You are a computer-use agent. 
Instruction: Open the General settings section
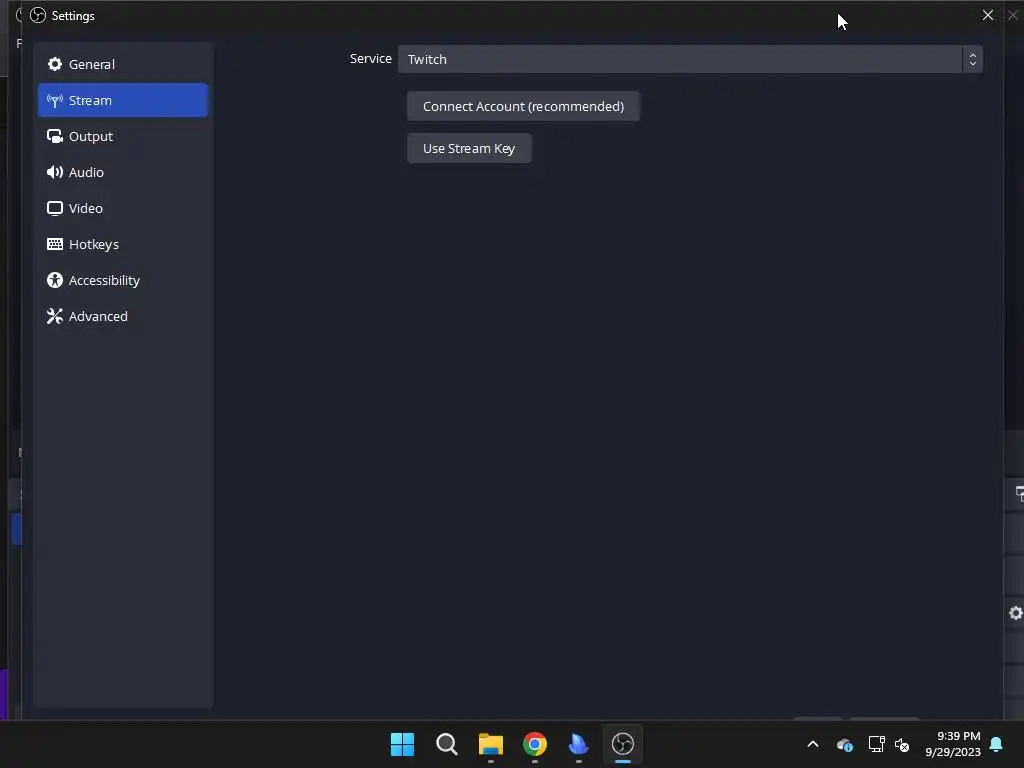(x=123, y=64)
